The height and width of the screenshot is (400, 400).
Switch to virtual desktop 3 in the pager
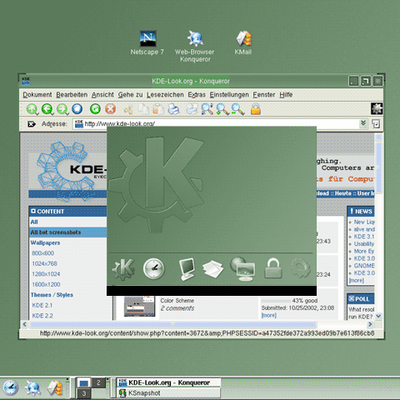coord(84,394)
